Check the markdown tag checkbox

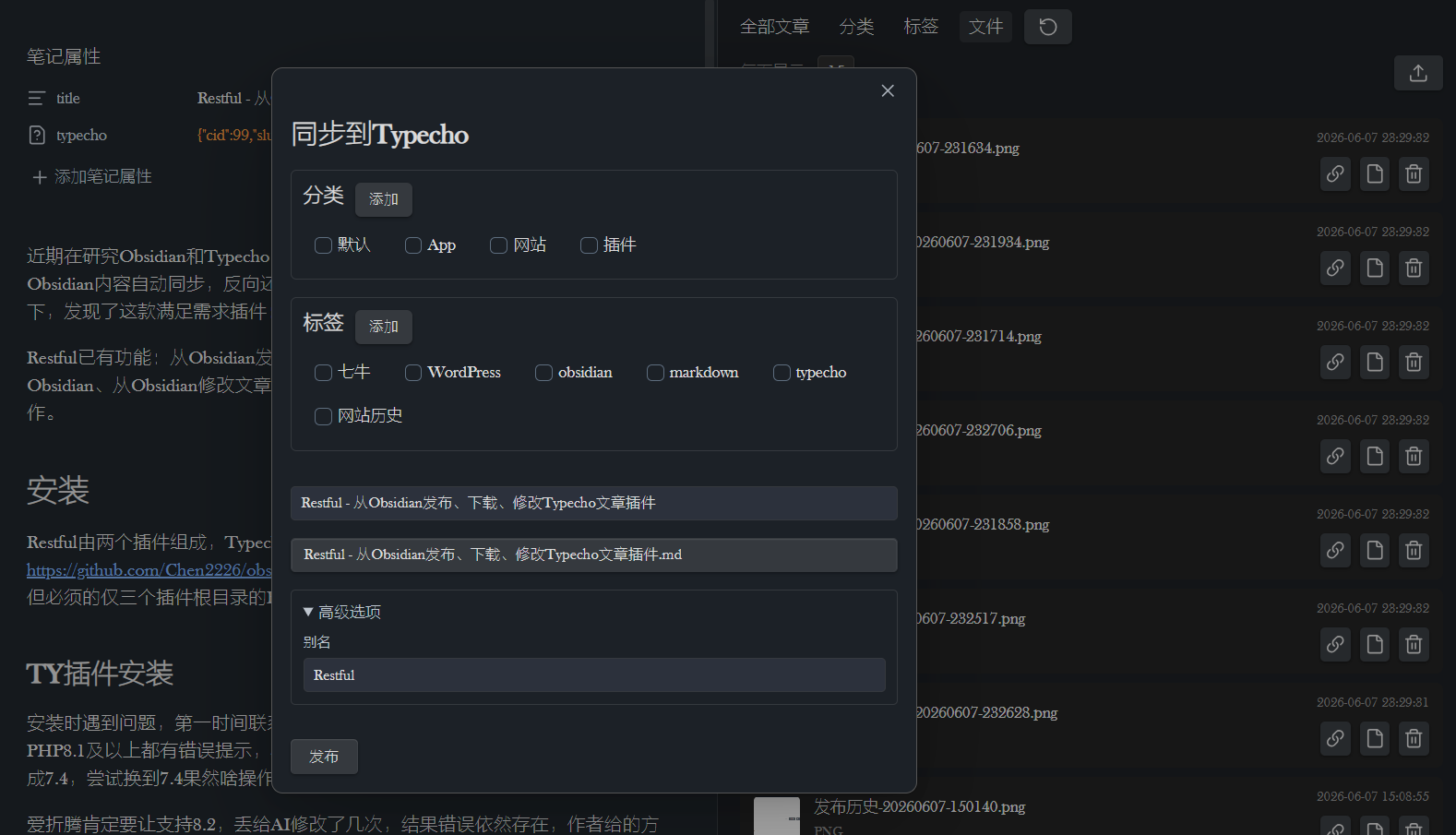pyautogui.click(x=655, y=373)
